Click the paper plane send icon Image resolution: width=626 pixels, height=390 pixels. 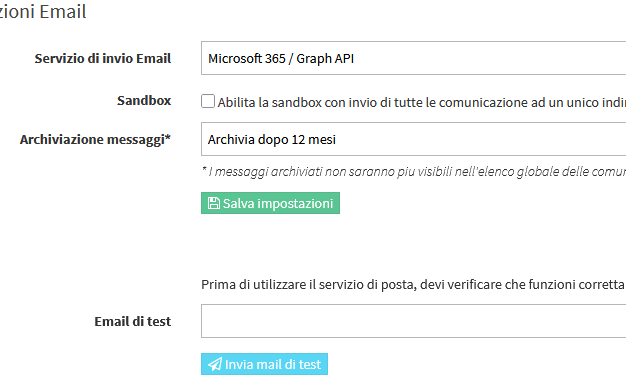tap(215, 364)
